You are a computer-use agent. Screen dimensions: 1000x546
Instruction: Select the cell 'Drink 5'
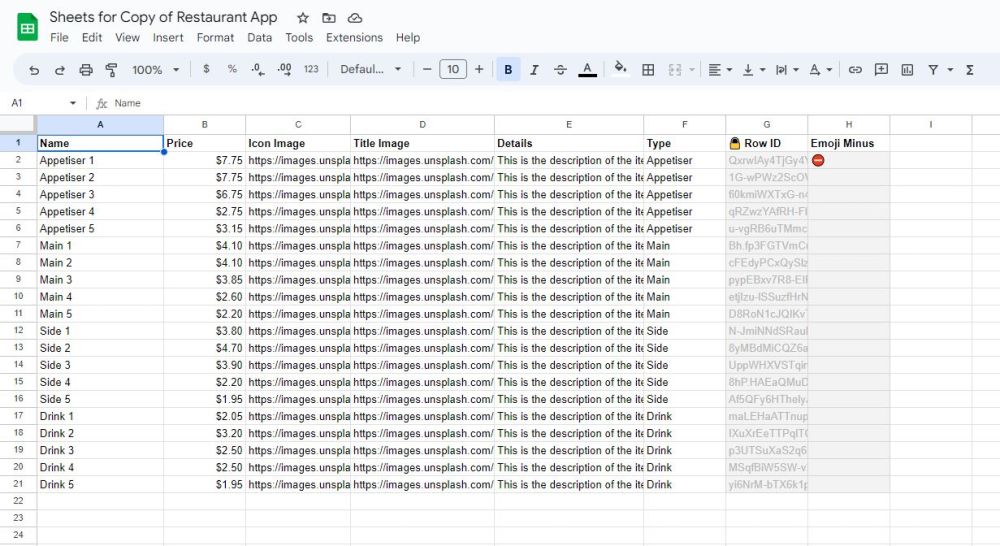[100, 484]
